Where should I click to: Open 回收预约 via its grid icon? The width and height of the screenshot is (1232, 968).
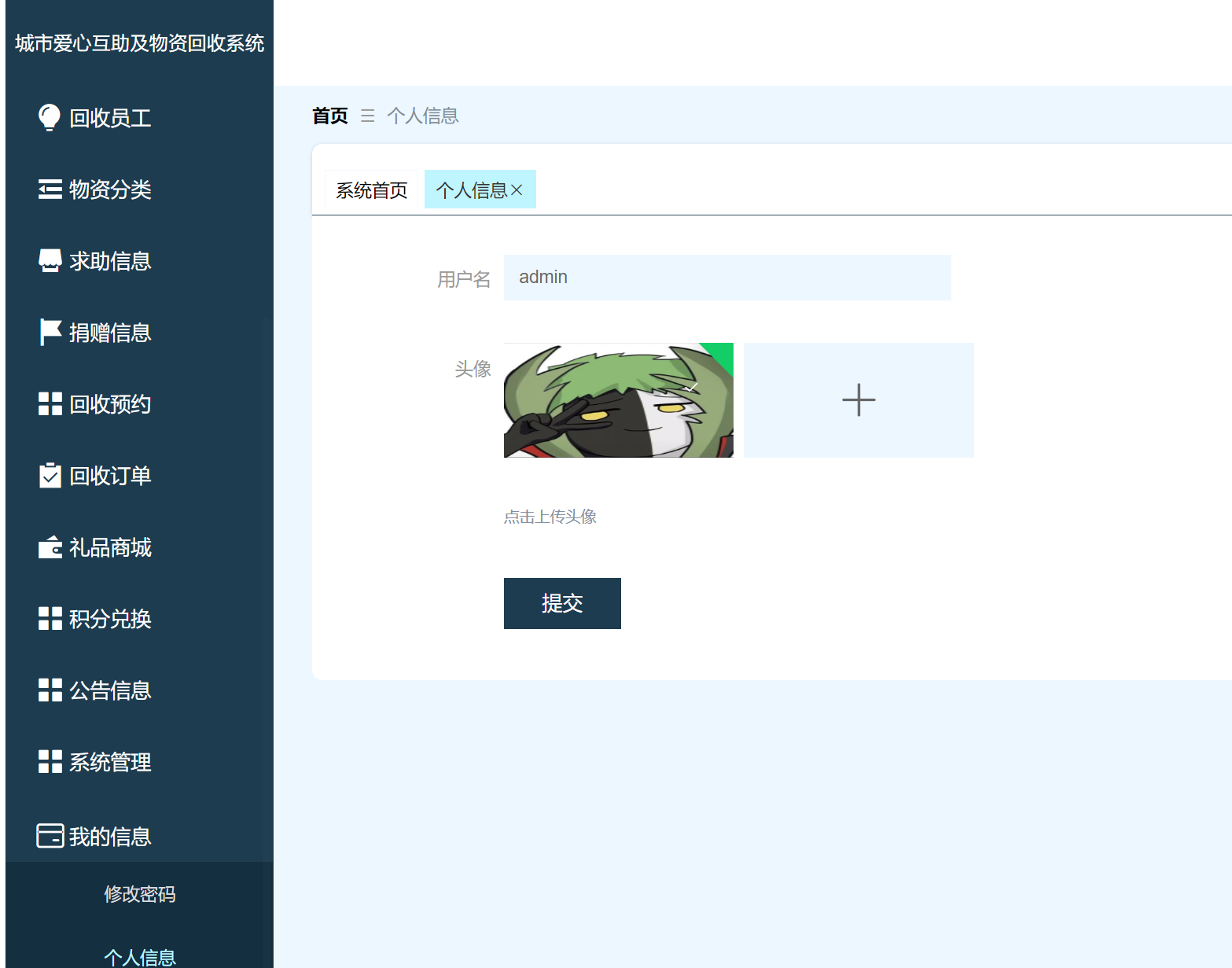click(49, 403)
